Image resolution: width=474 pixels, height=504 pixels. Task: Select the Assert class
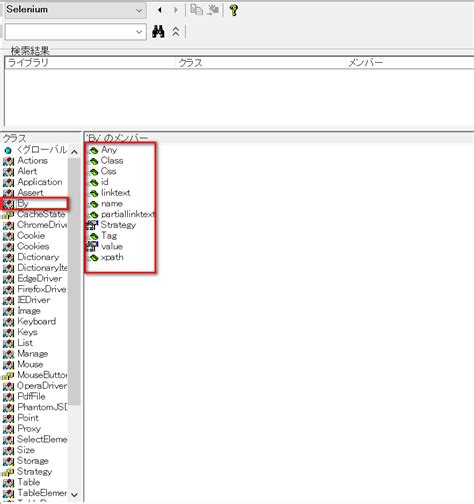tap(23, 193)
